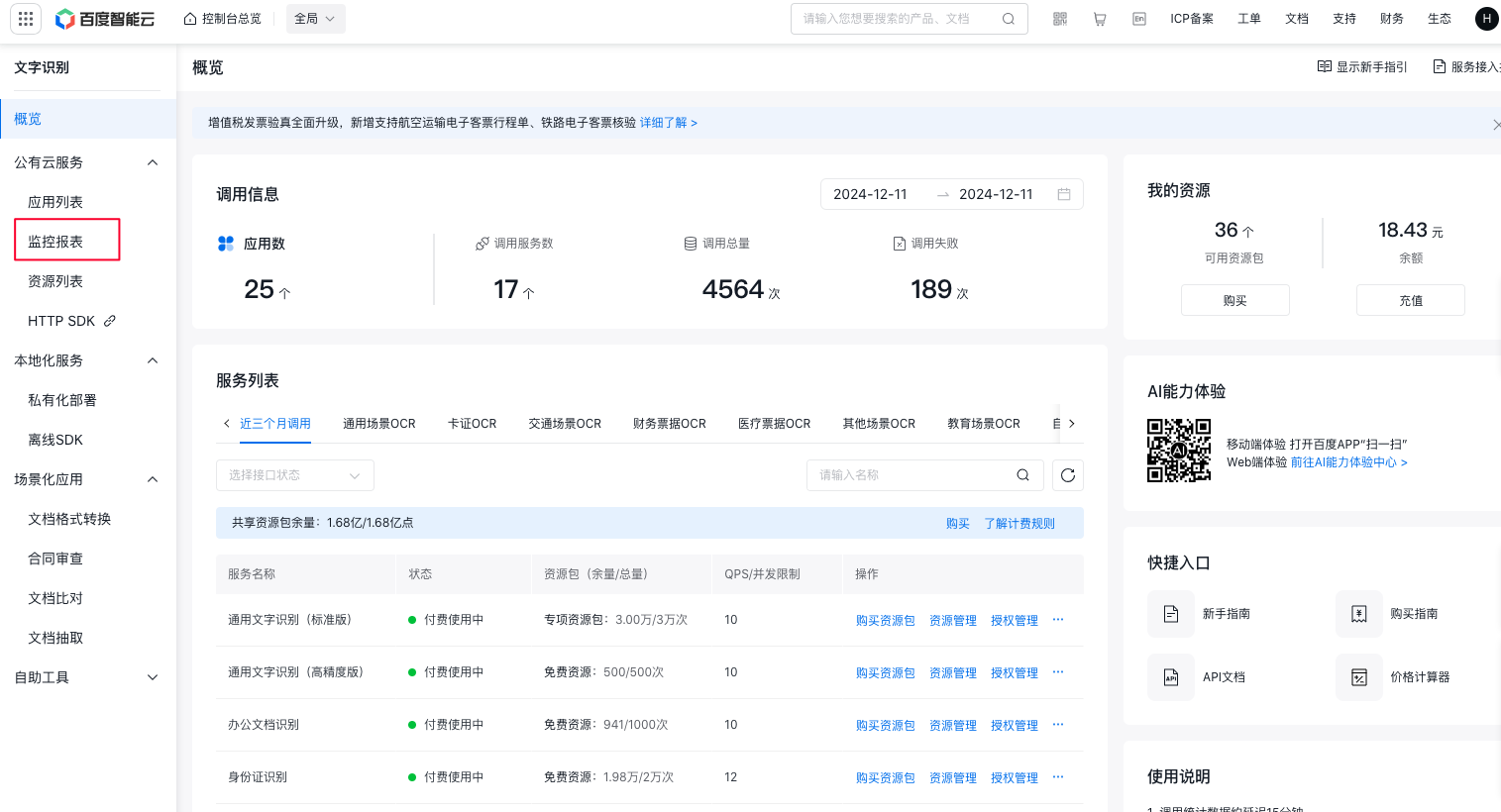Focus the top product search field
1501x812 pixels.
910,19
